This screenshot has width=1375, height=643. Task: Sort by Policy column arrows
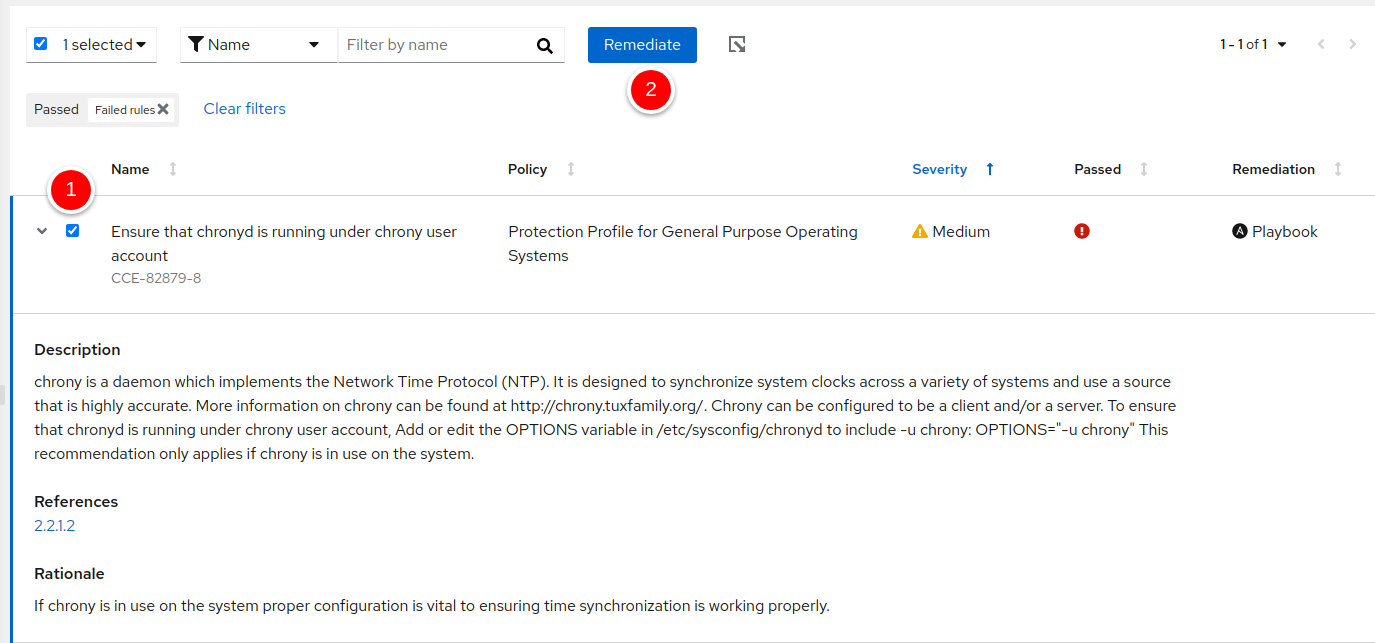pyautogui.click(x=571, y=169)
